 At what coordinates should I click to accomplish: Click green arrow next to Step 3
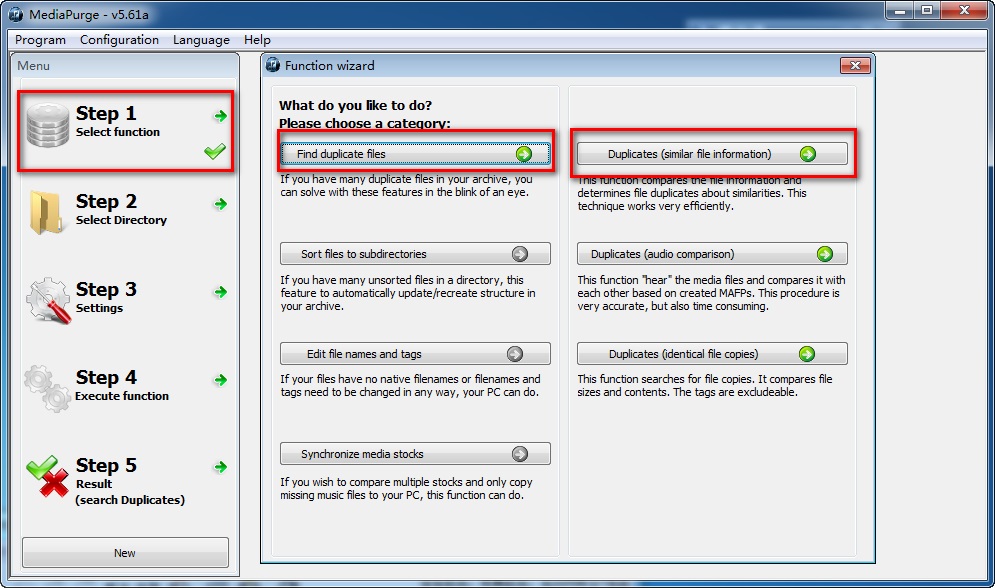coord(220,292)
